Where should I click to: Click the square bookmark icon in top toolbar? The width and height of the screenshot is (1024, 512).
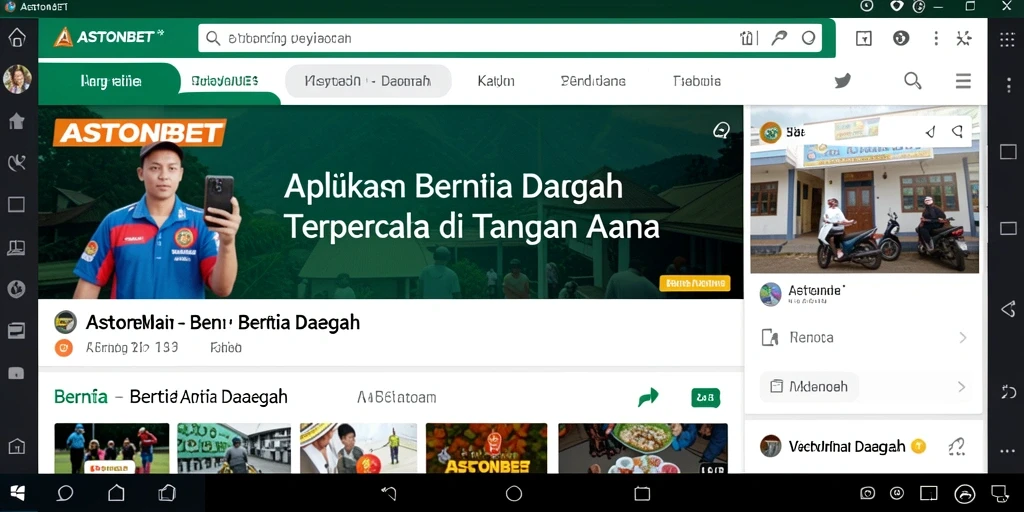click(x=864, y=39)
